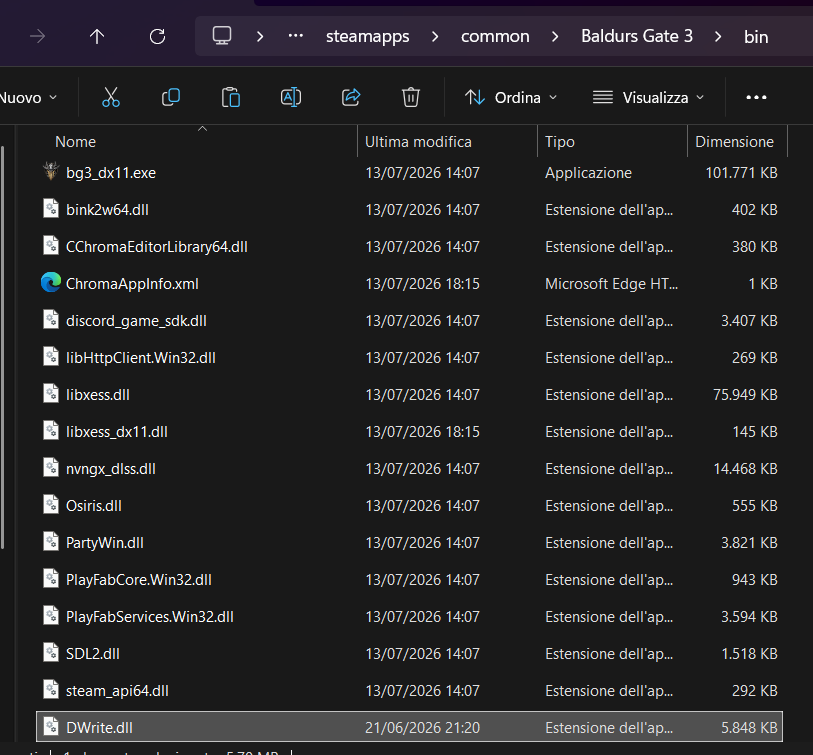
Task: Open the Nuovo dropdown menu
Action: pos(28,97)
